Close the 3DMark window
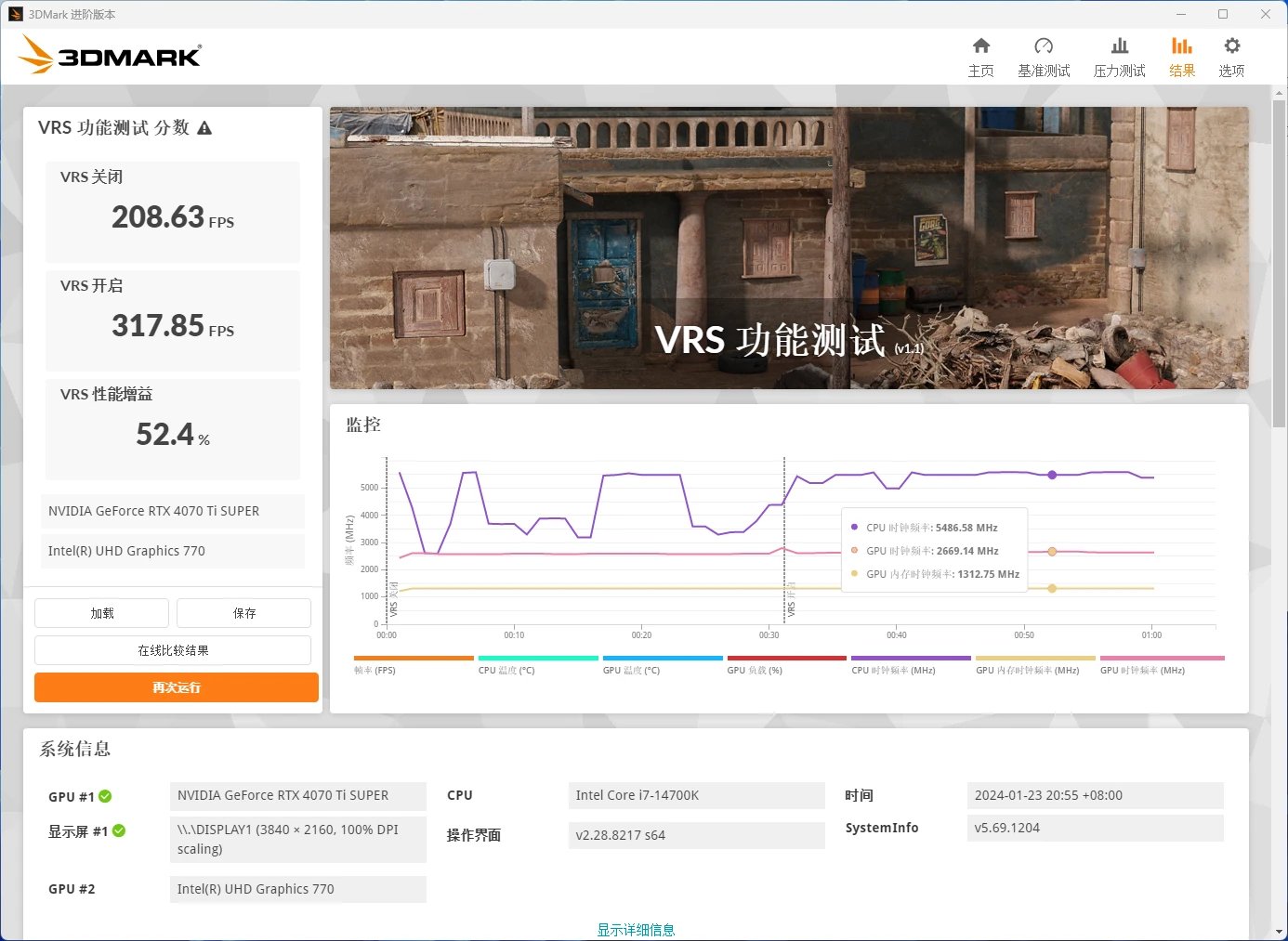This screenshot has width=1288, height=941. tap(1265, 14)
